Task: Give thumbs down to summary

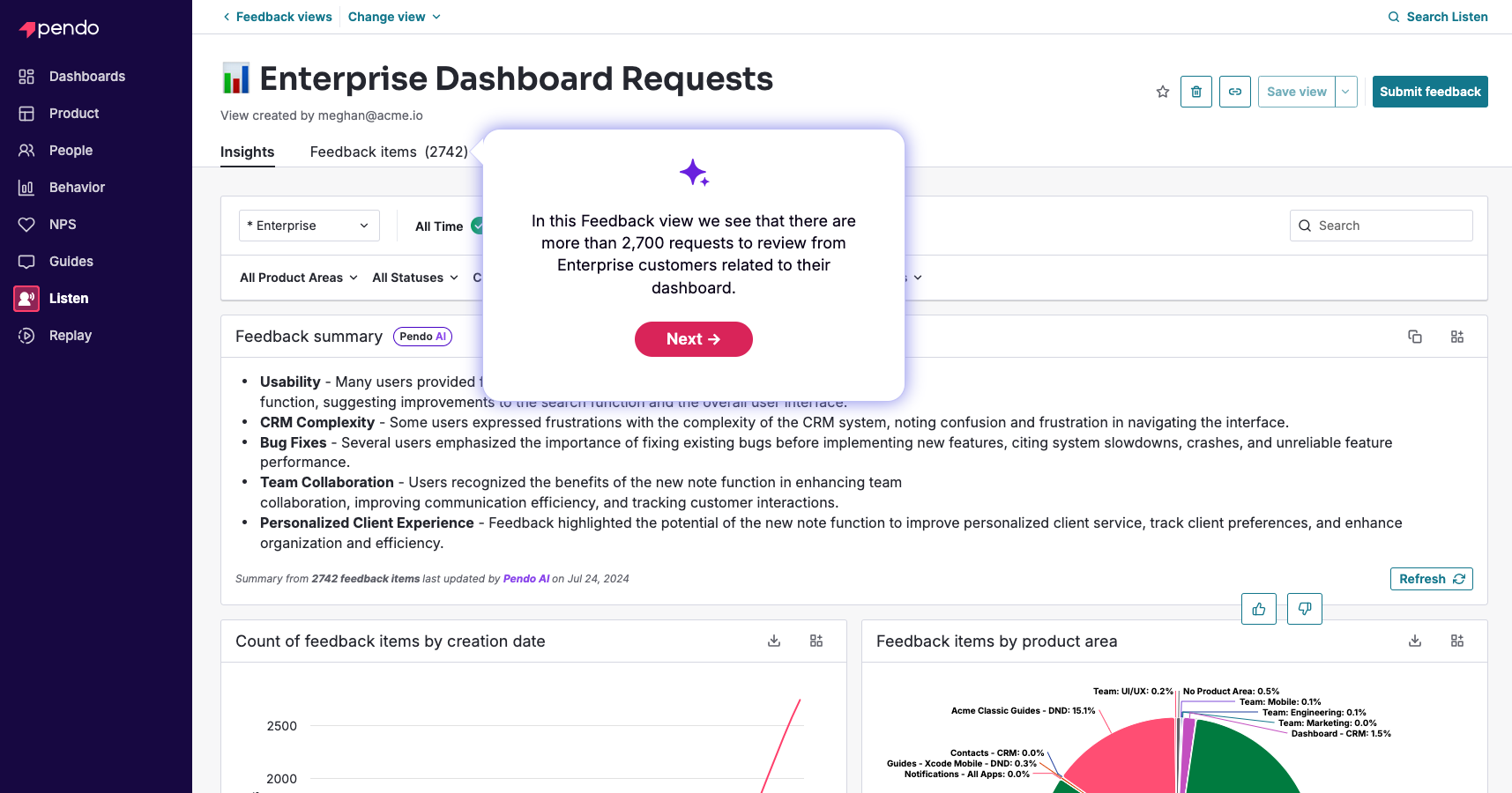Action: [1305, 609]
